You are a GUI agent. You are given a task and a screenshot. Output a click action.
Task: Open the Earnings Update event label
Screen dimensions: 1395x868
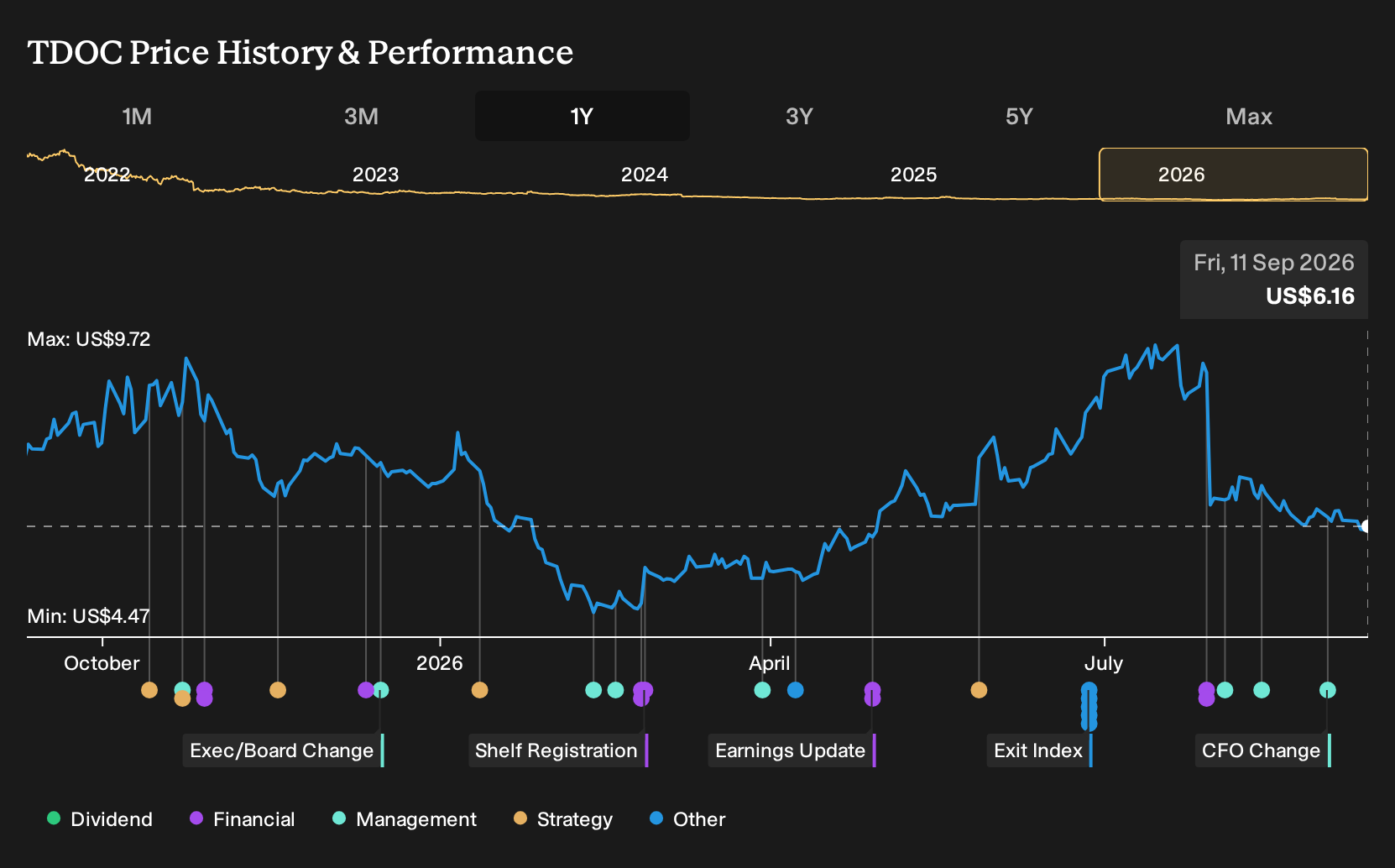coord(792,750)
